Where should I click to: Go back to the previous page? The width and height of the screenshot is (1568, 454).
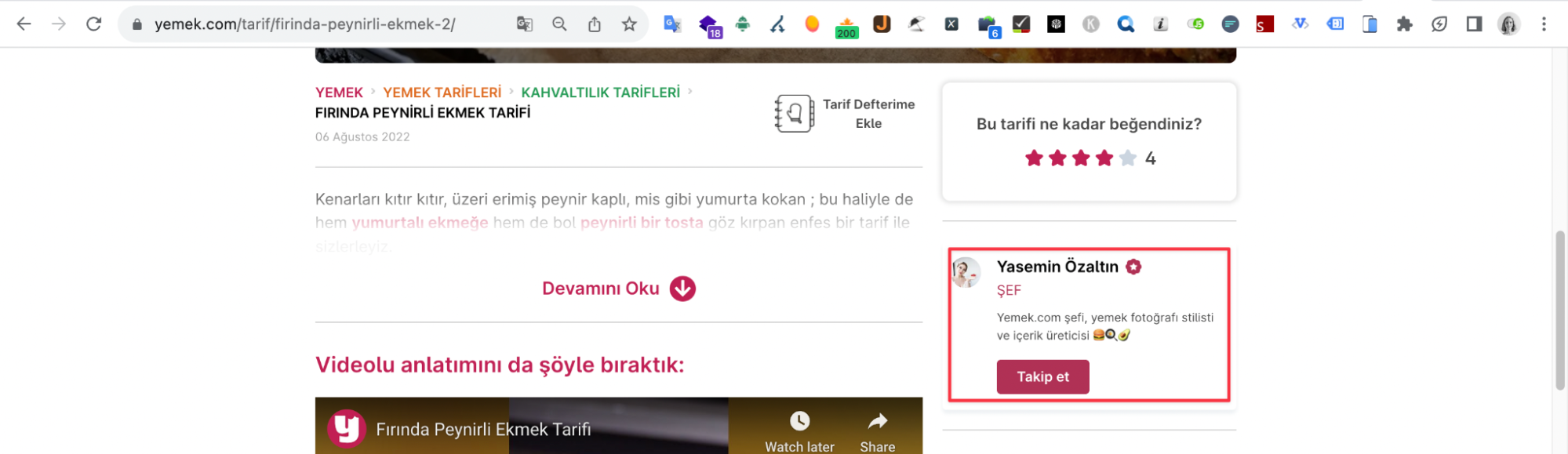click(24, 24)
